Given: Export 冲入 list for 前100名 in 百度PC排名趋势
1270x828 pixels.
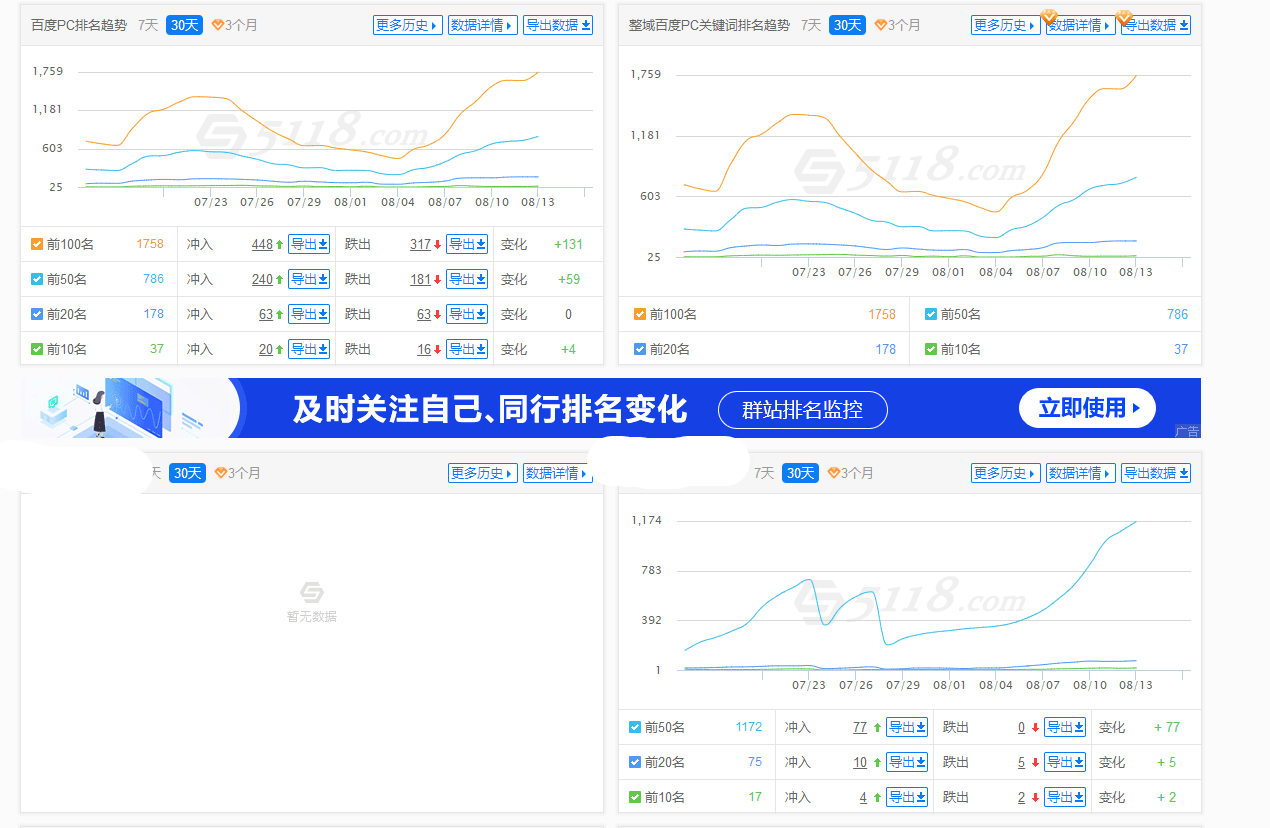Looking at the screenshot, I should pos(309,244).
